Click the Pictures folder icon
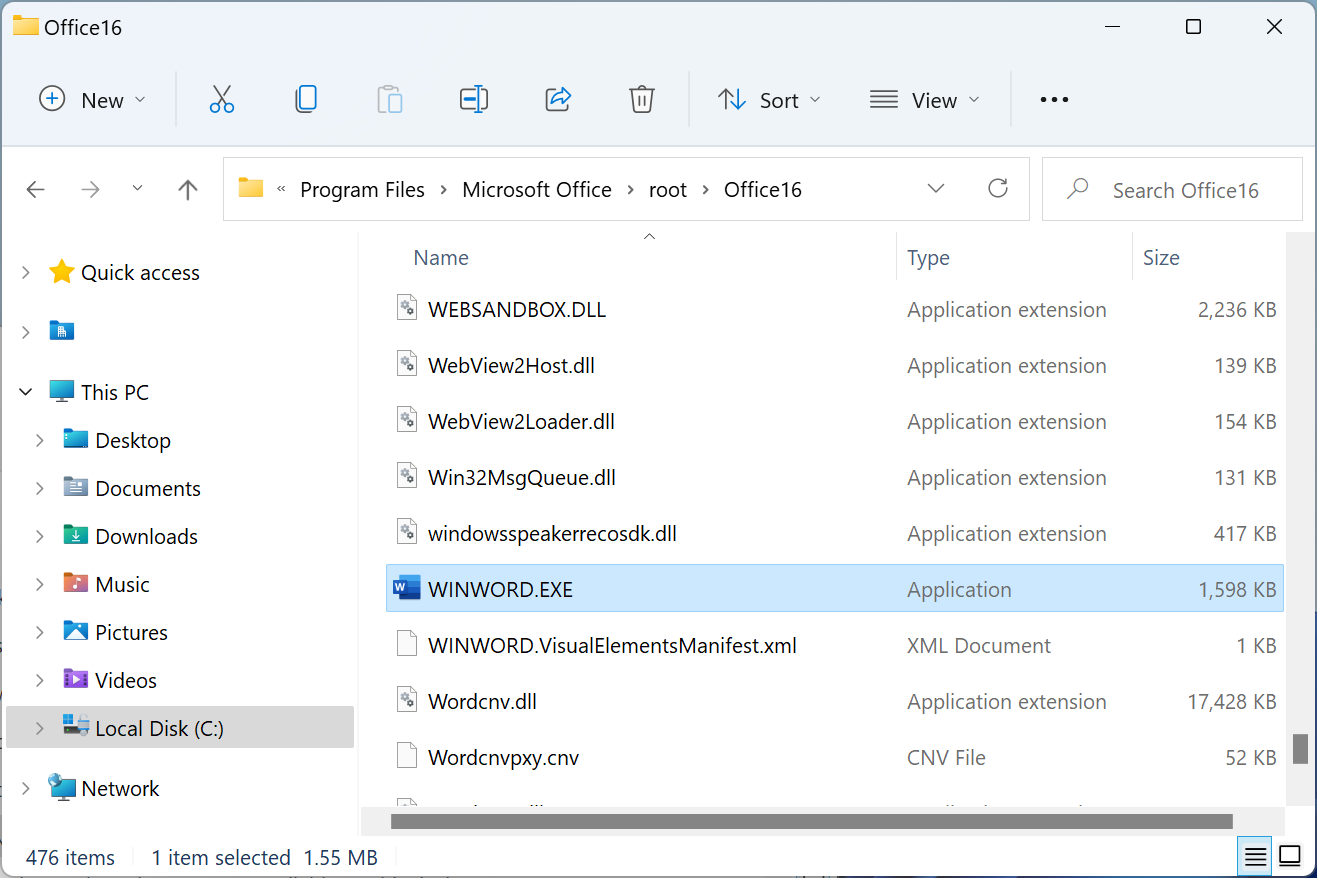1317x878 pixels. click(x=76, y=632)
